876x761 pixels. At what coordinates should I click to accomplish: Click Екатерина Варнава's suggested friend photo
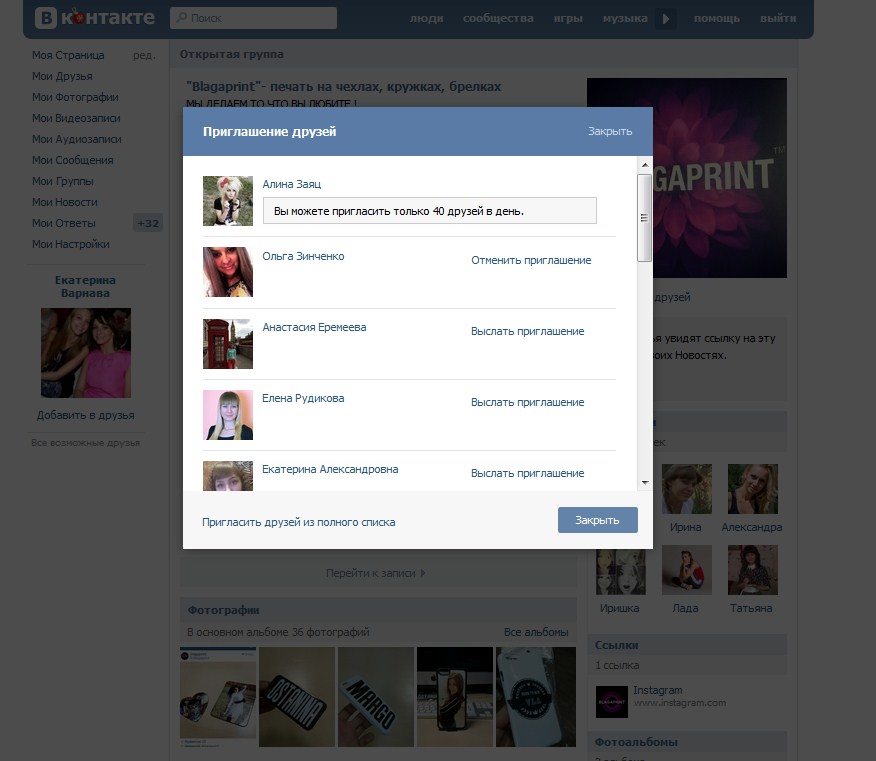[85, 353]
